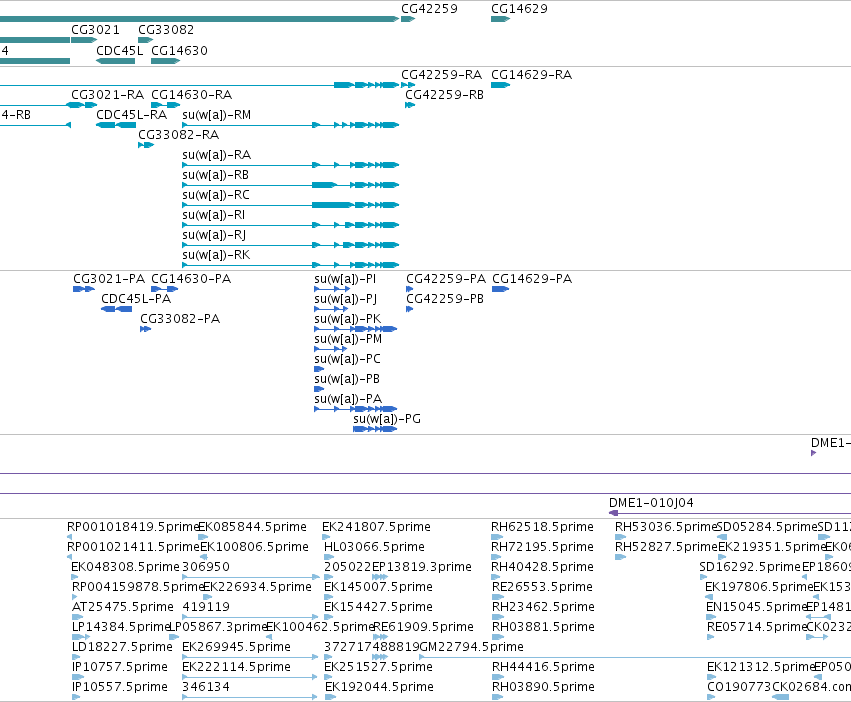851x702 pixels.
Task: Select the su(w[a])-RI transcript label
Action: 214,215
